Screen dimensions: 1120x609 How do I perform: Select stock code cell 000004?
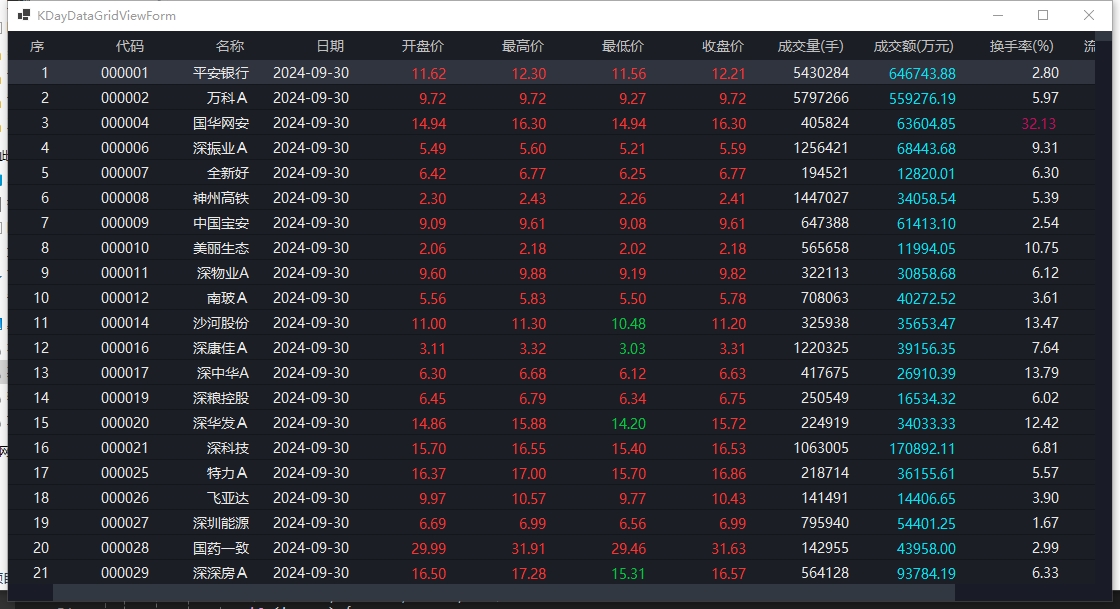(x=125, y=123)
